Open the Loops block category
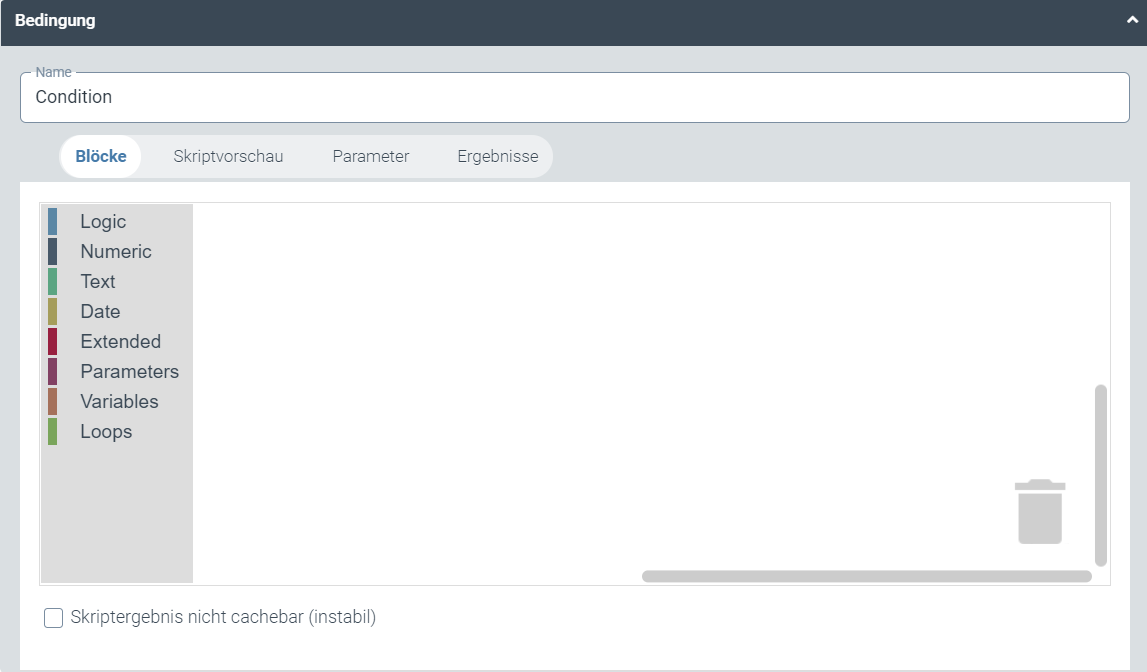Screen dimensions: 1147x672 click(x=105, y=431)
